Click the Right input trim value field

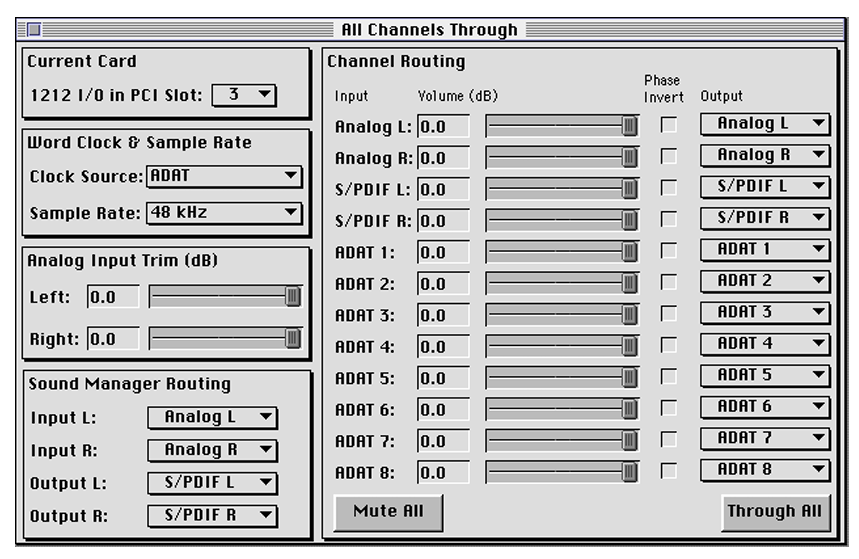[113, 340]
